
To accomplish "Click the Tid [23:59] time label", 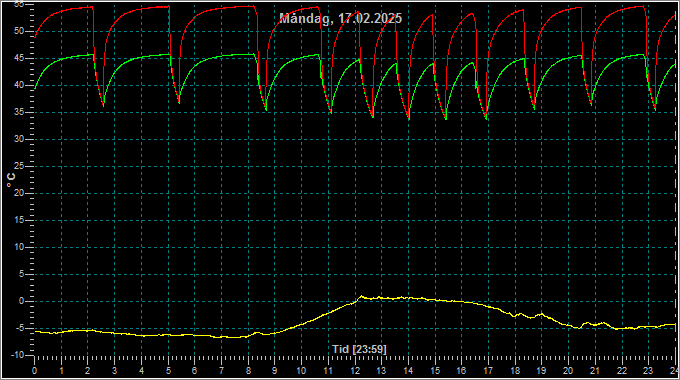I will (x=359, y=349).
